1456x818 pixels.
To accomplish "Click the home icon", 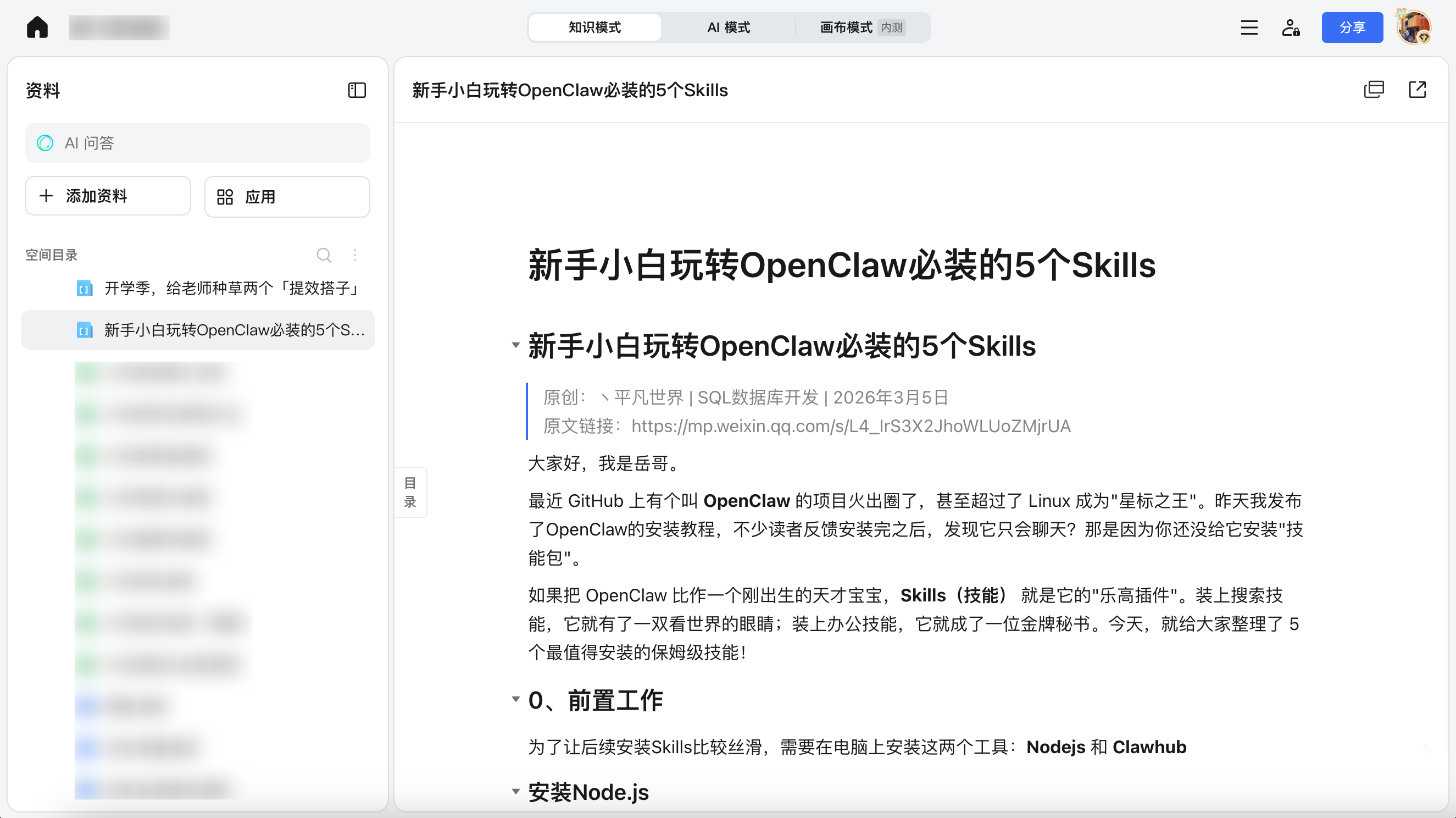I will [37, 27].
